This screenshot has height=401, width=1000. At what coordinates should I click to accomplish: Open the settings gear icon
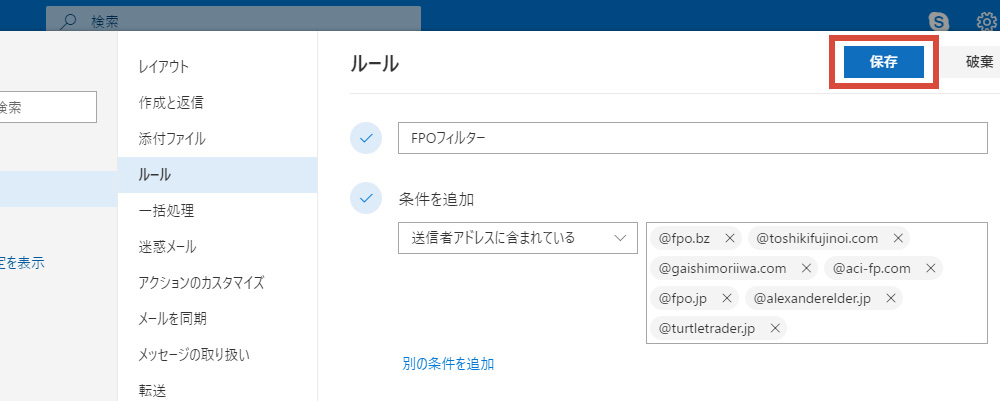pyautogui.click(x=986, y=20)
